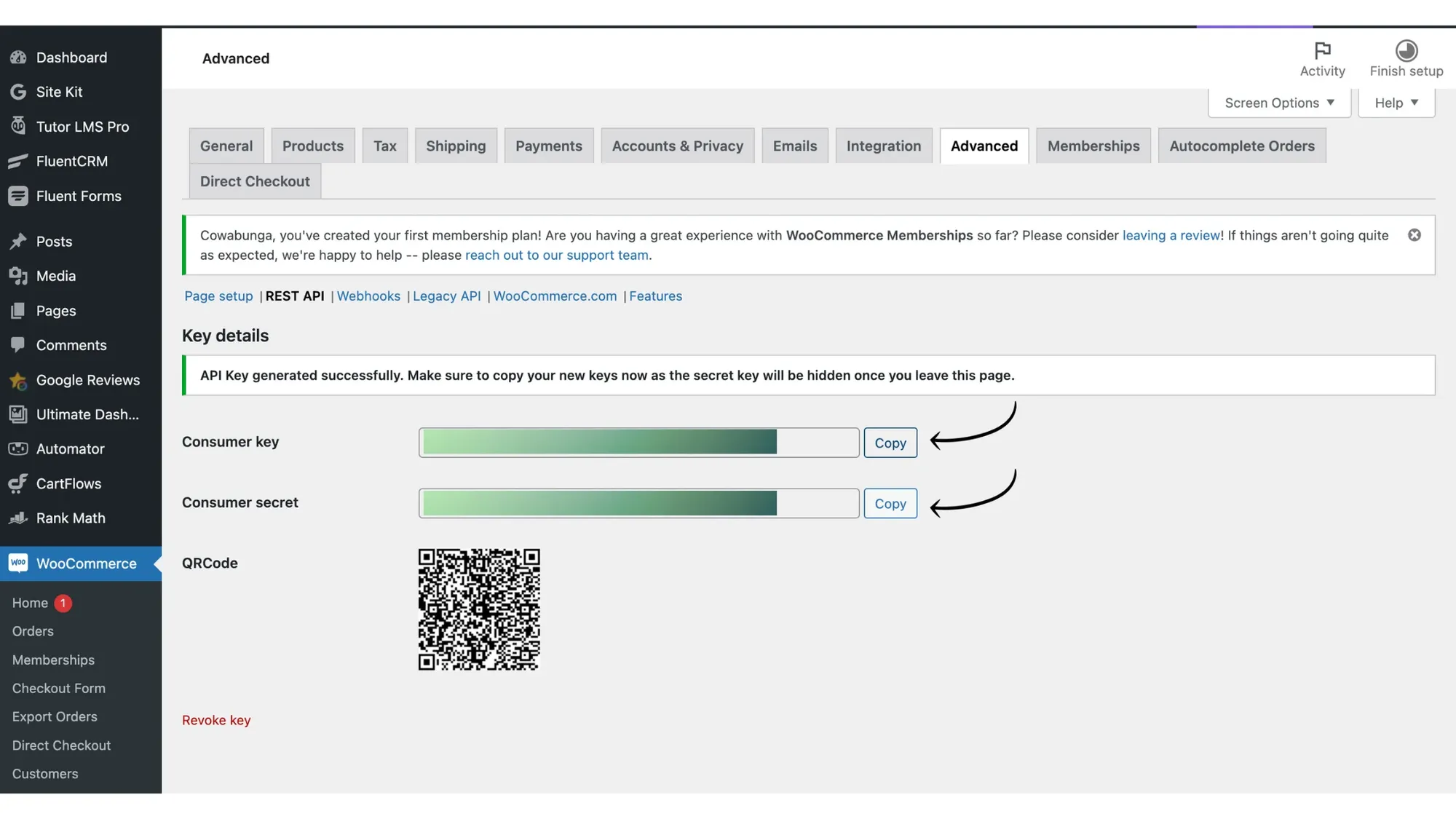Image resolution: width=1456 pixels, height=819 pixels.
Task: Click the Revoke key link
Action: point(216,720)
